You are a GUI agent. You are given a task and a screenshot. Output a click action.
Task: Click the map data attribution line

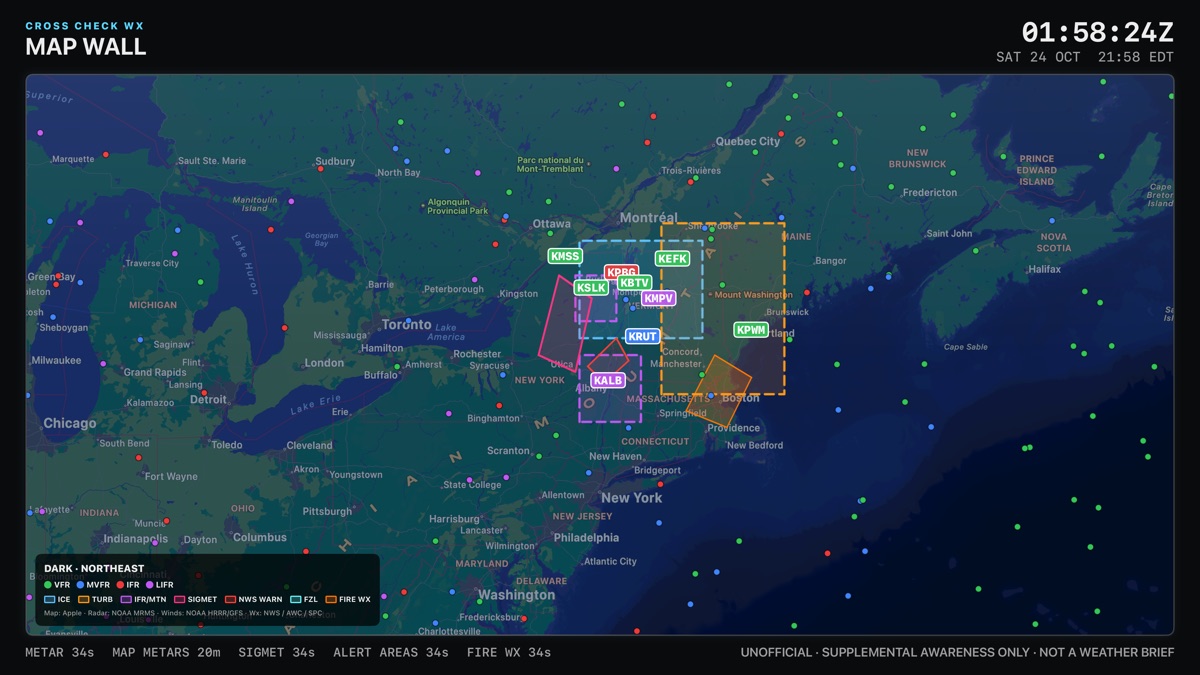coord(183,613)
